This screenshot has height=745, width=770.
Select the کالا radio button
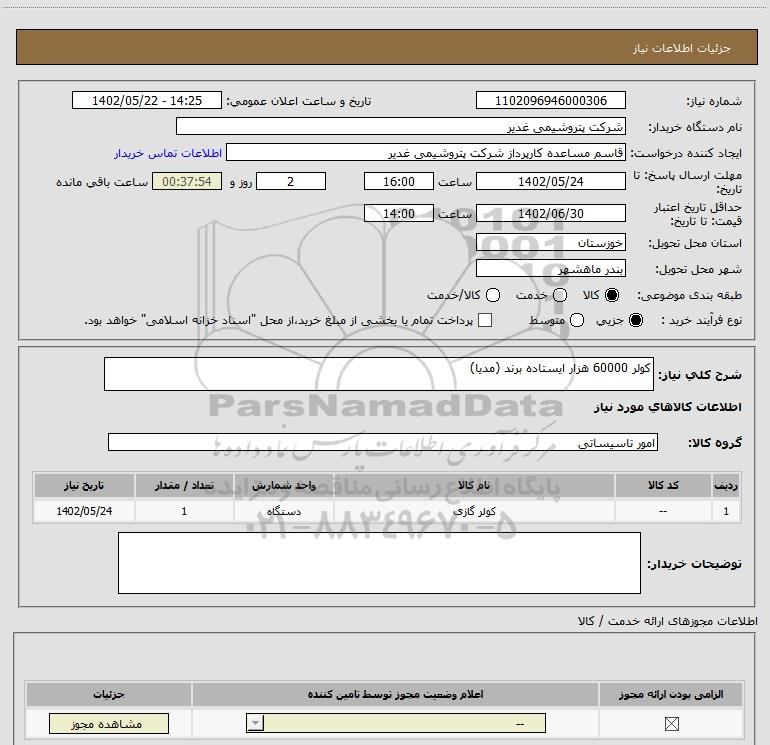coord(612,295)
